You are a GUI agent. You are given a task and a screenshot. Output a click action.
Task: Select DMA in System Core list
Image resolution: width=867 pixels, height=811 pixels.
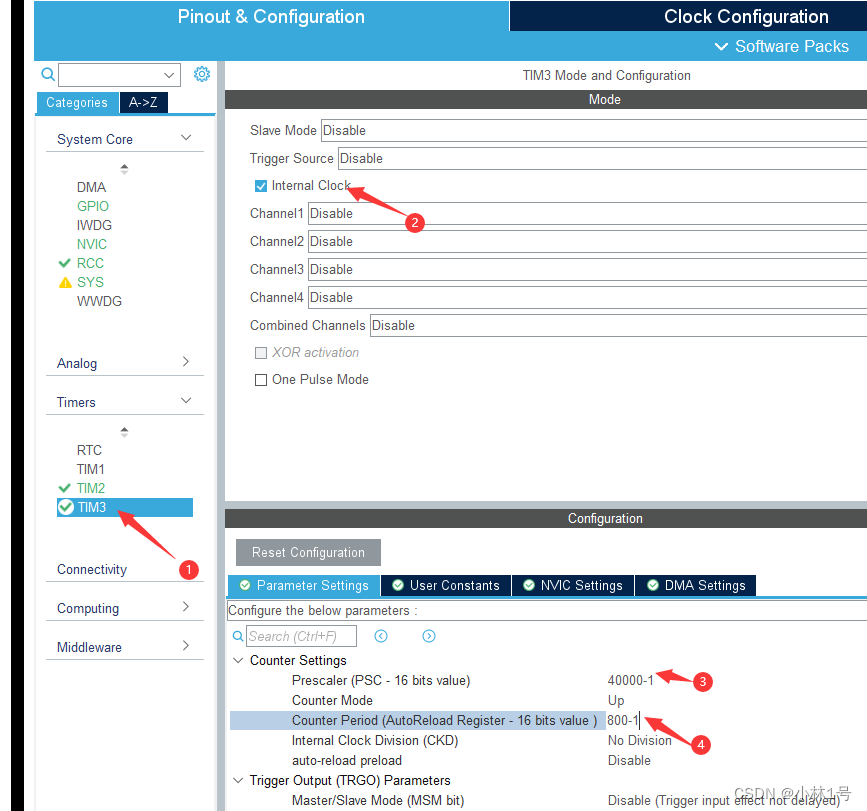91,187
